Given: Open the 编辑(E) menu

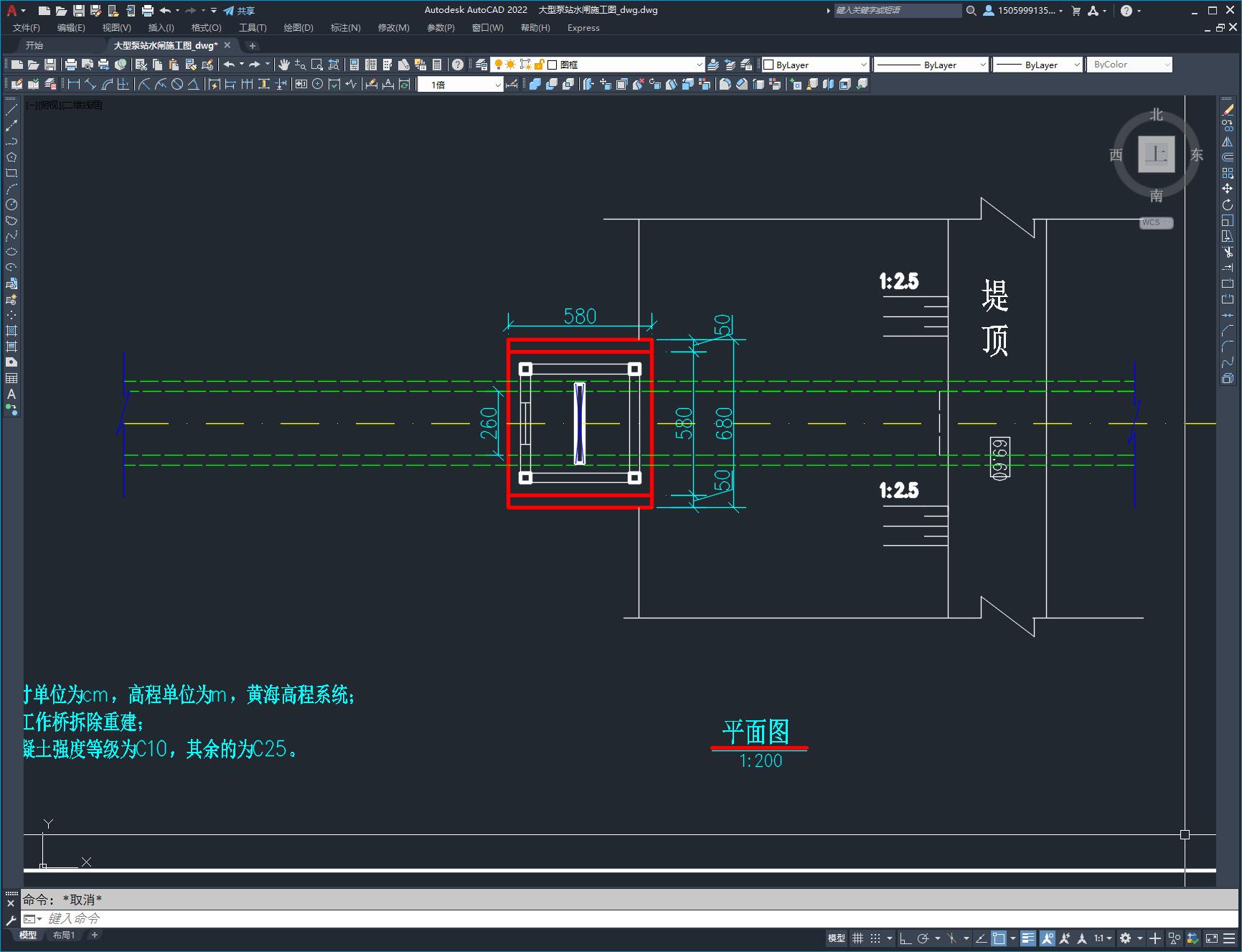Looking at the screenshot, I should [71, 28].
